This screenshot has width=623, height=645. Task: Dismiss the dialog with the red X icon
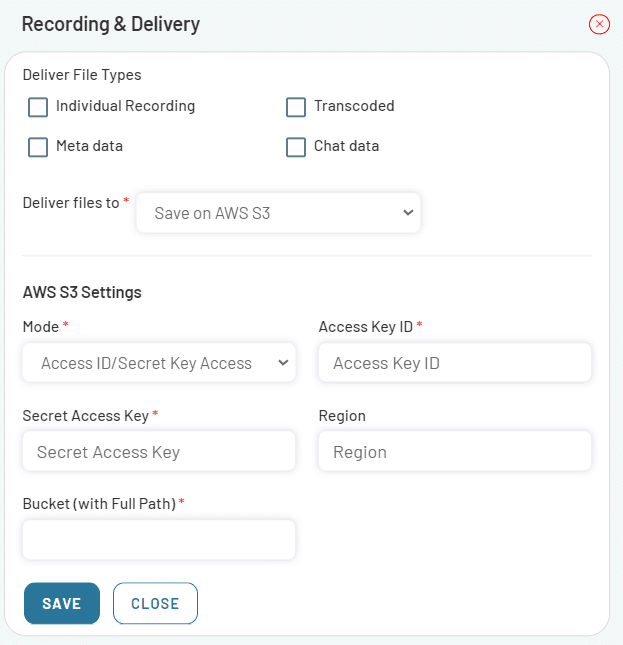[599, 24]
